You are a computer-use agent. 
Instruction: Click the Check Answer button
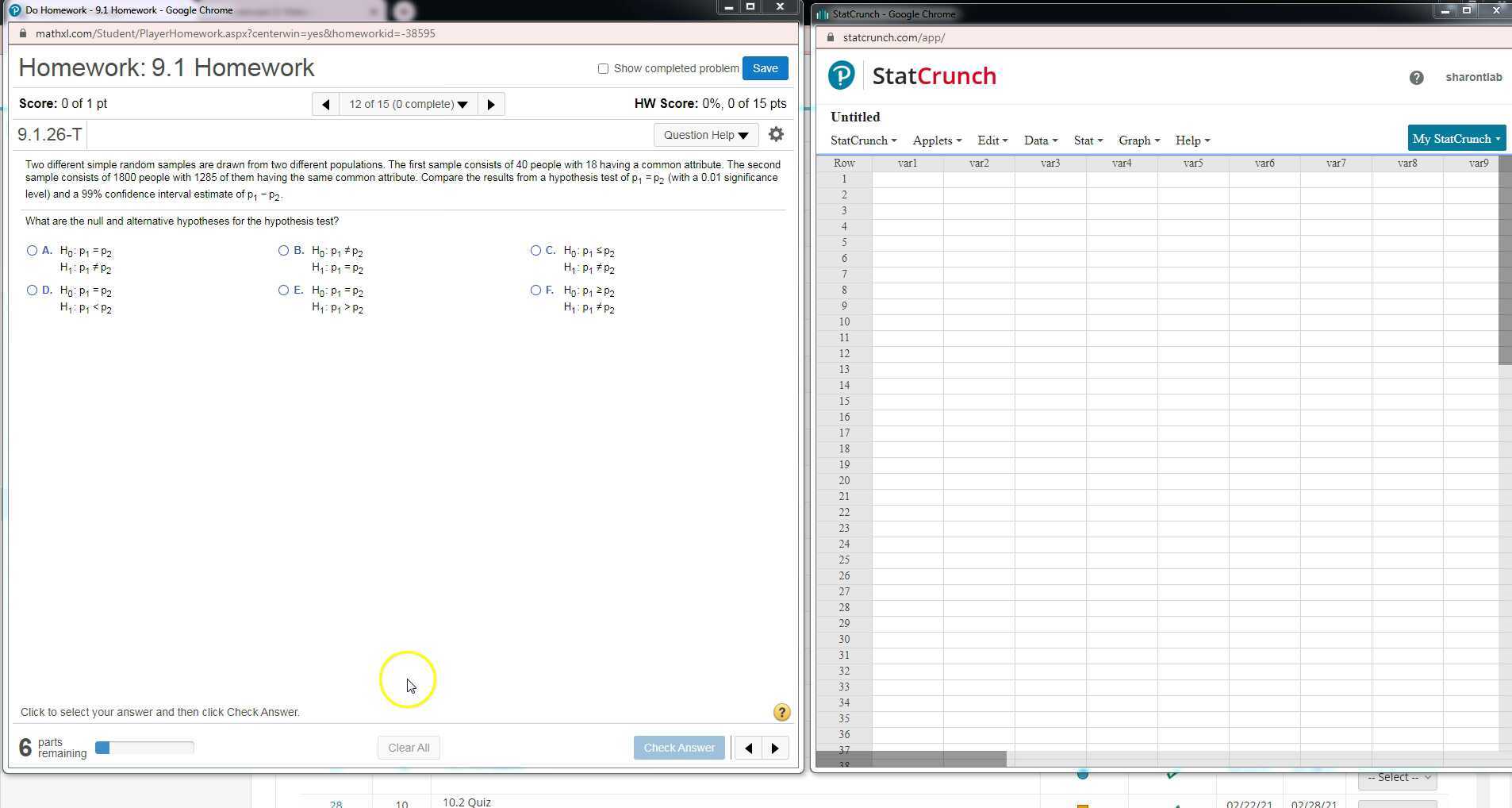click(x=678, y=748)
